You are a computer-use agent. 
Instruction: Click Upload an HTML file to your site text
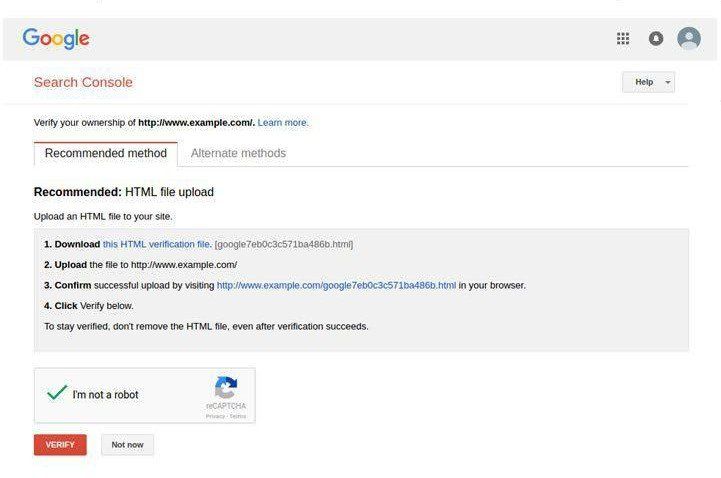(x=103, y=216)
